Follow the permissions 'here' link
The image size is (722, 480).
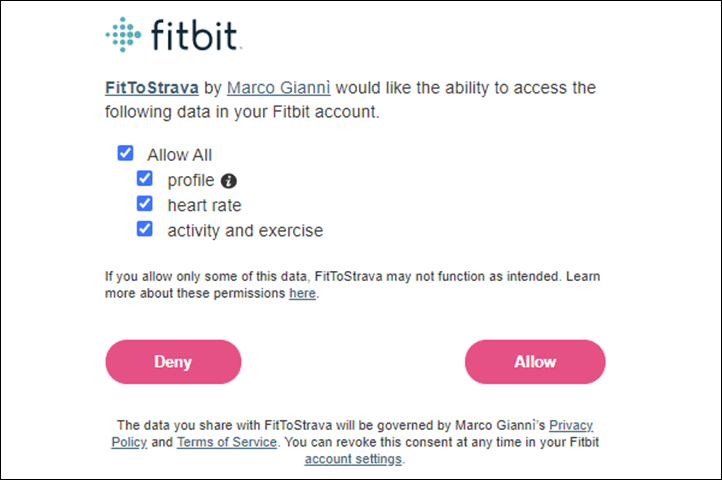tap(303, 293)
